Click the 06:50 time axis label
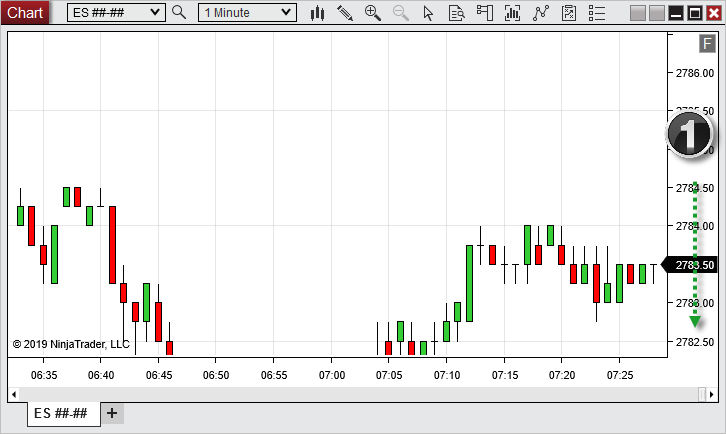The width and height of the screenshot is (726, 434). pyautogui.click(x=216, y=375)
